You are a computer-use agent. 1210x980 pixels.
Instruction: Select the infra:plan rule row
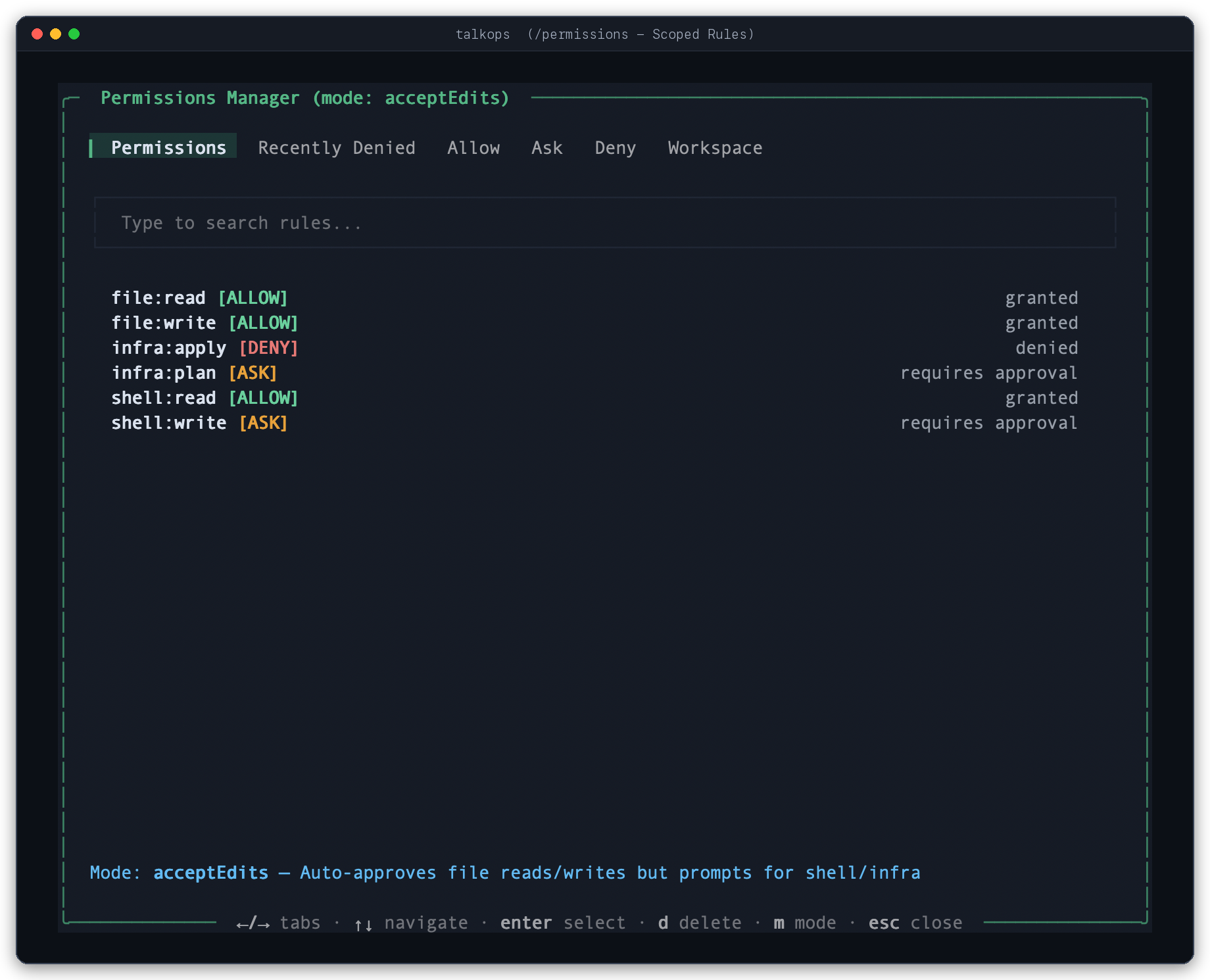(594, 373)
